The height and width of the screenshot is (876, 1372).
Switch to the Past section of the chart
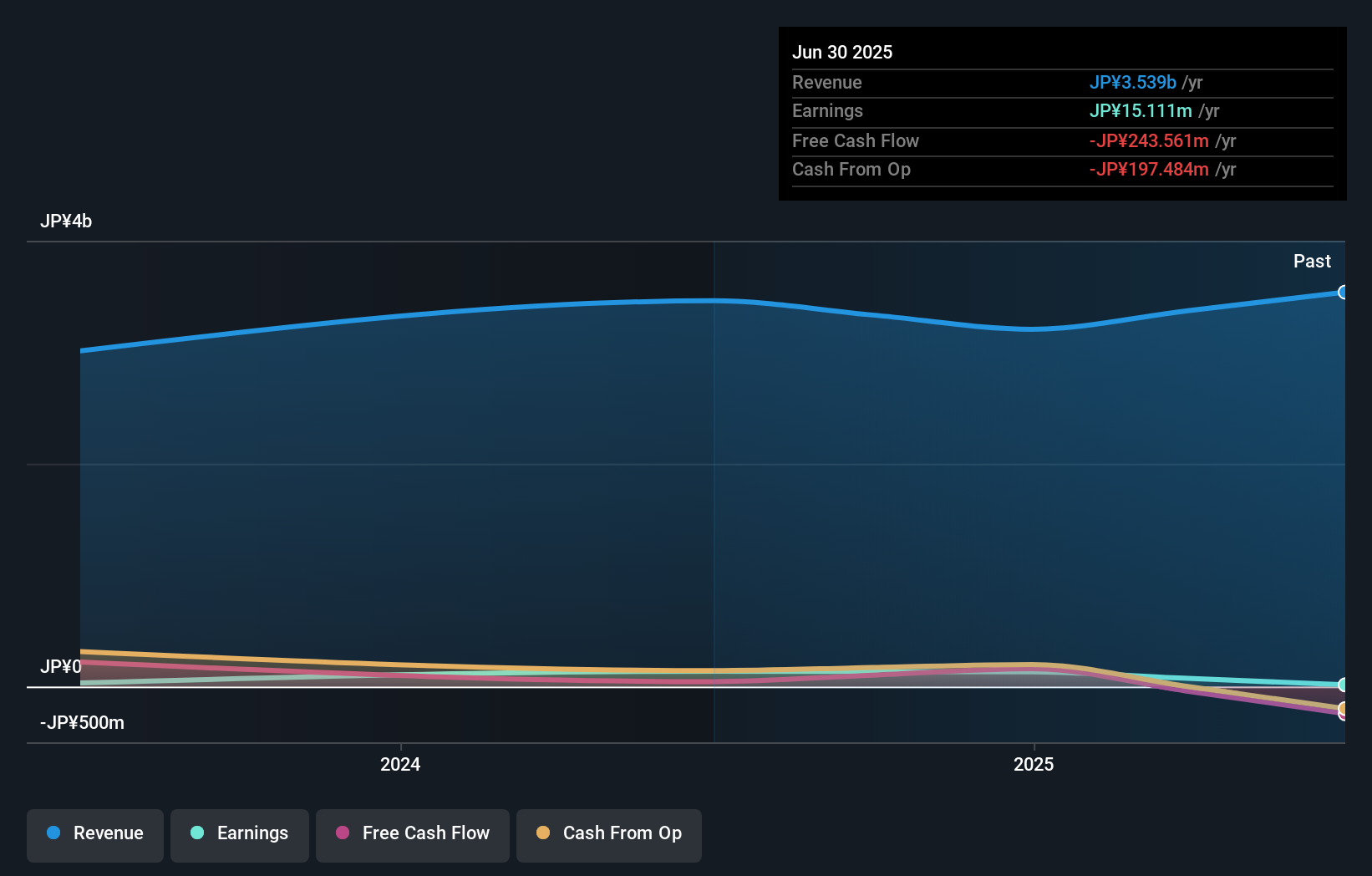1312,261
